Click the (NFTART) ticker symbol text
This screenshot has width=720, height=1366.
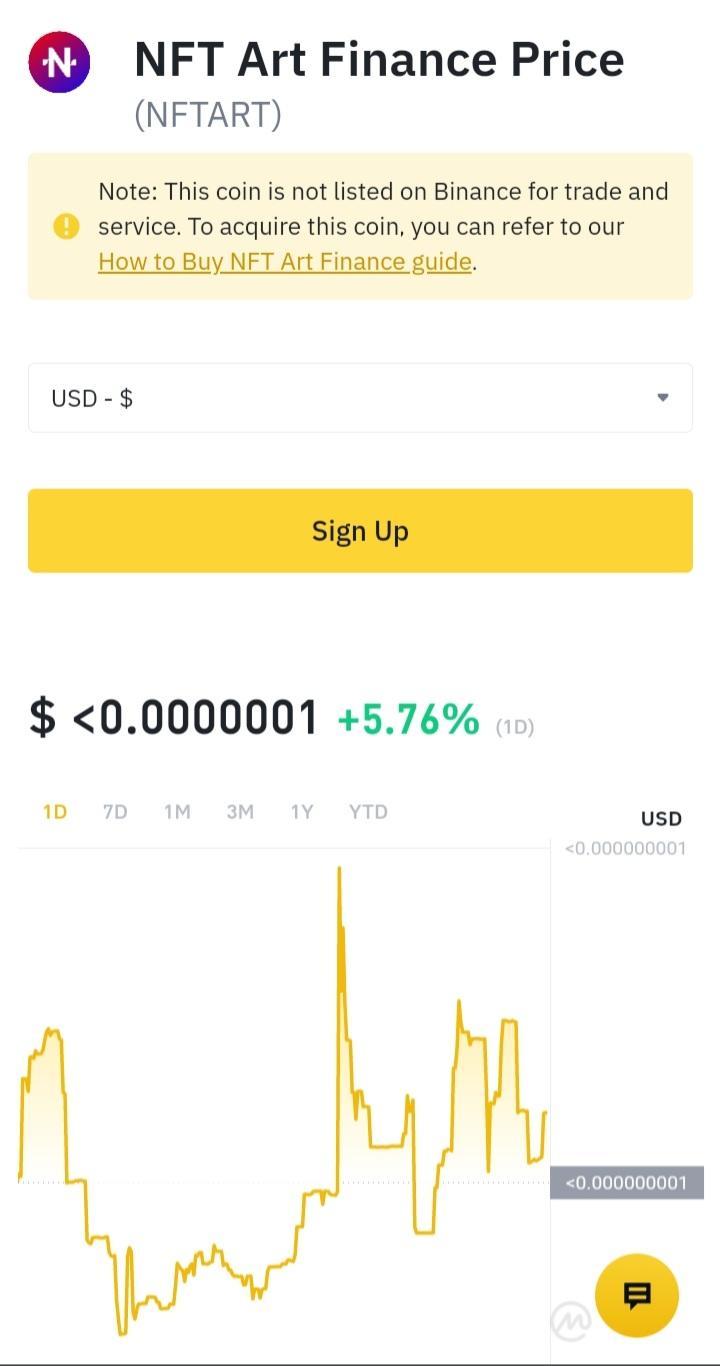pyautogui.click(x=208, y=115)
